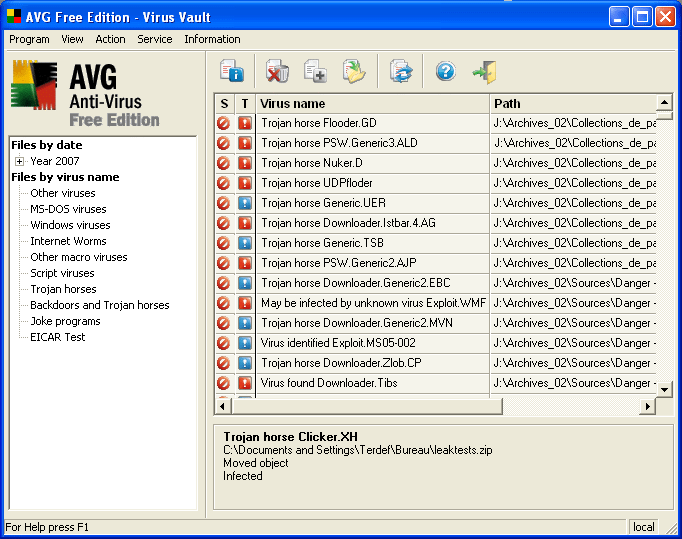Select row Virus identified Exploit.MS05-002

(435, 343)
